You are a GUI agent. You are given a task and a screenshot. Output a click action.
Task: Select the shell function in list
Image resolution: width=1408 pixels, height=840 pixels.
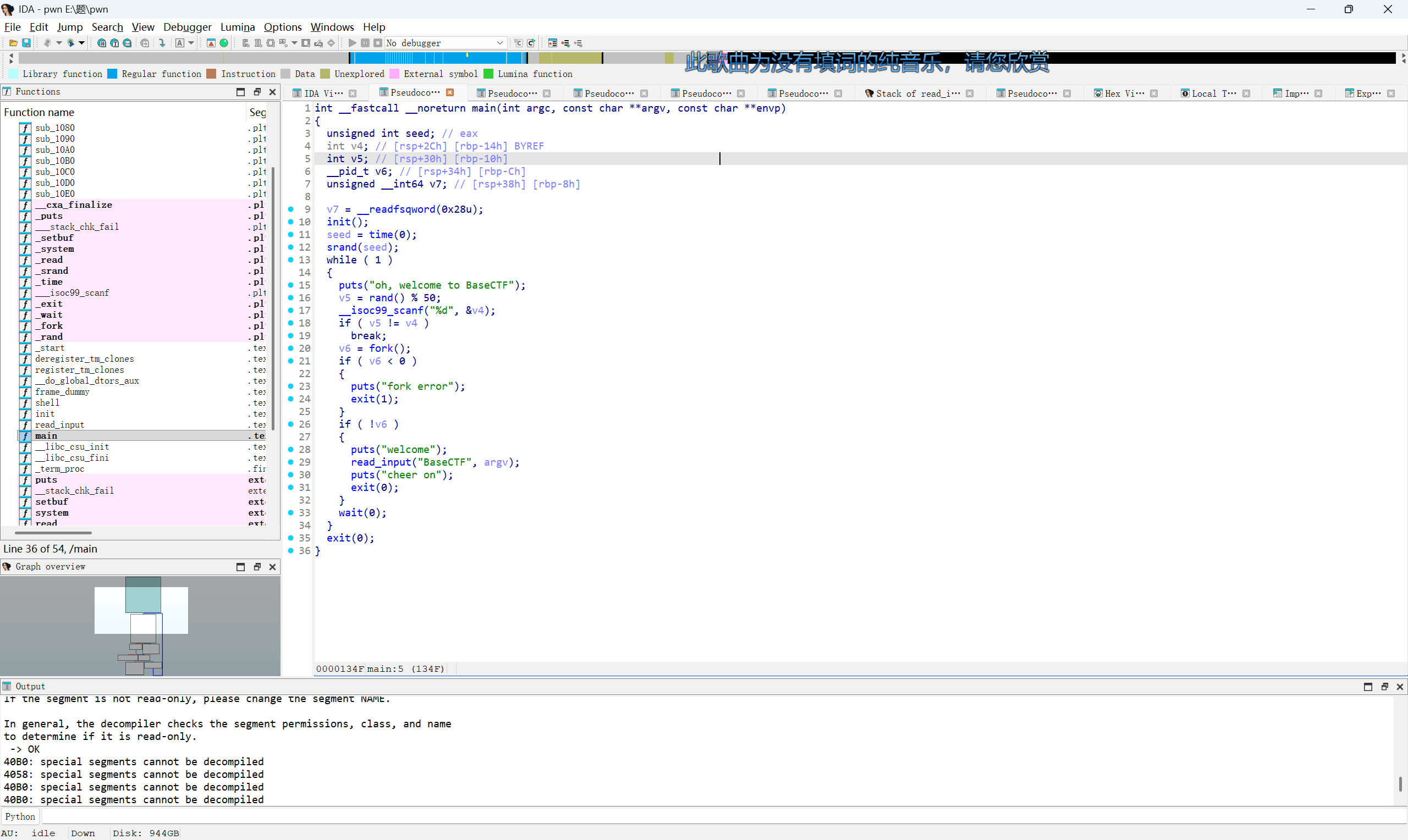(x=47, y=402)
